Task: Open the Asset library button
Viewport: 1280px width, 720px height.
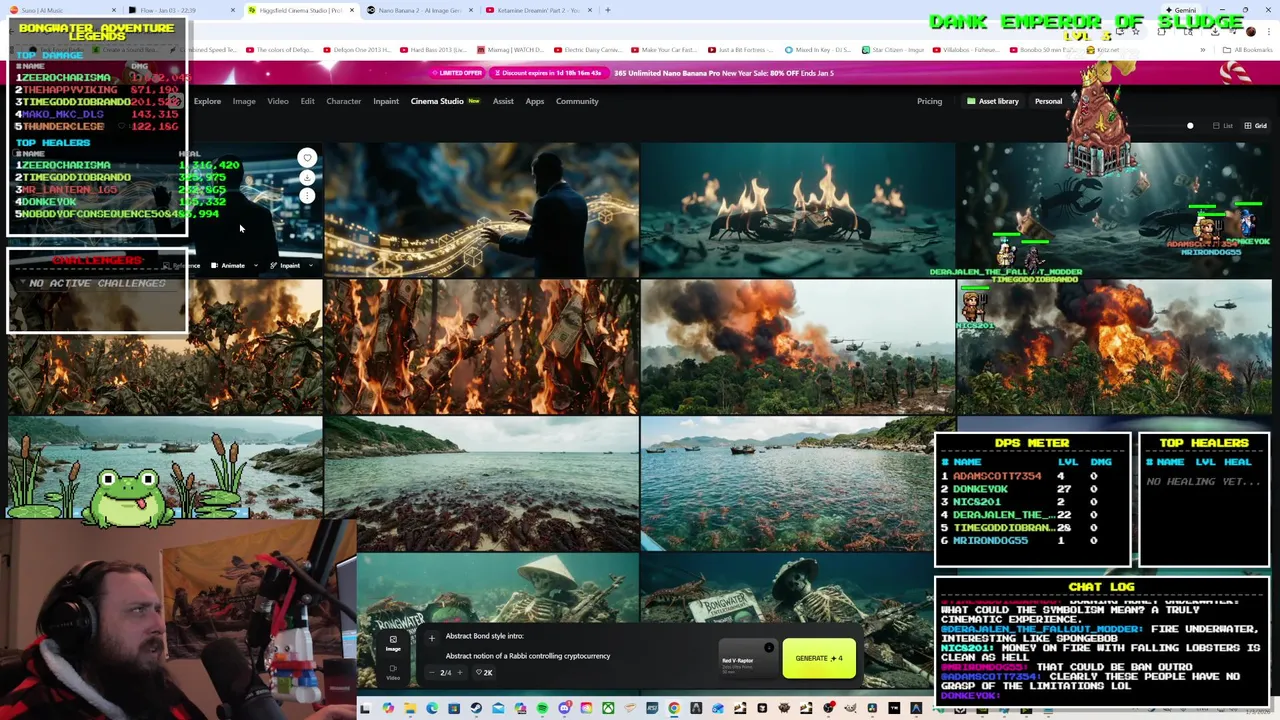Action: point(992,101)
